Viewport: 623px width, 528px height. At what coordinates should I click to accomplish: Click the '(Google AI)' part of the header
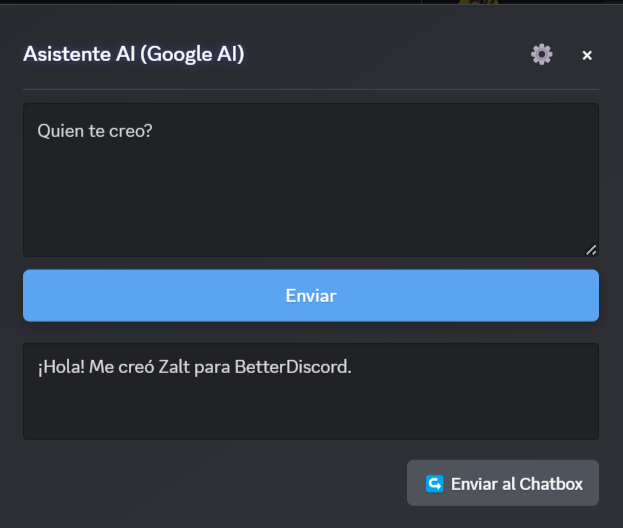coord(192,54)
